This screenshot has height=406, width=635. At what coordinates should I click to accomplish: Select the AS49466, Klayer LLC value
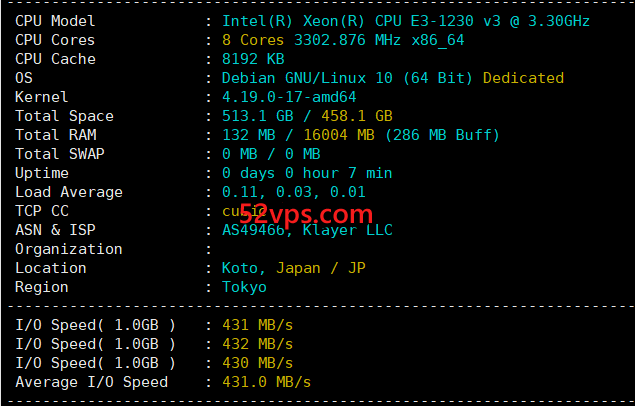307,230
